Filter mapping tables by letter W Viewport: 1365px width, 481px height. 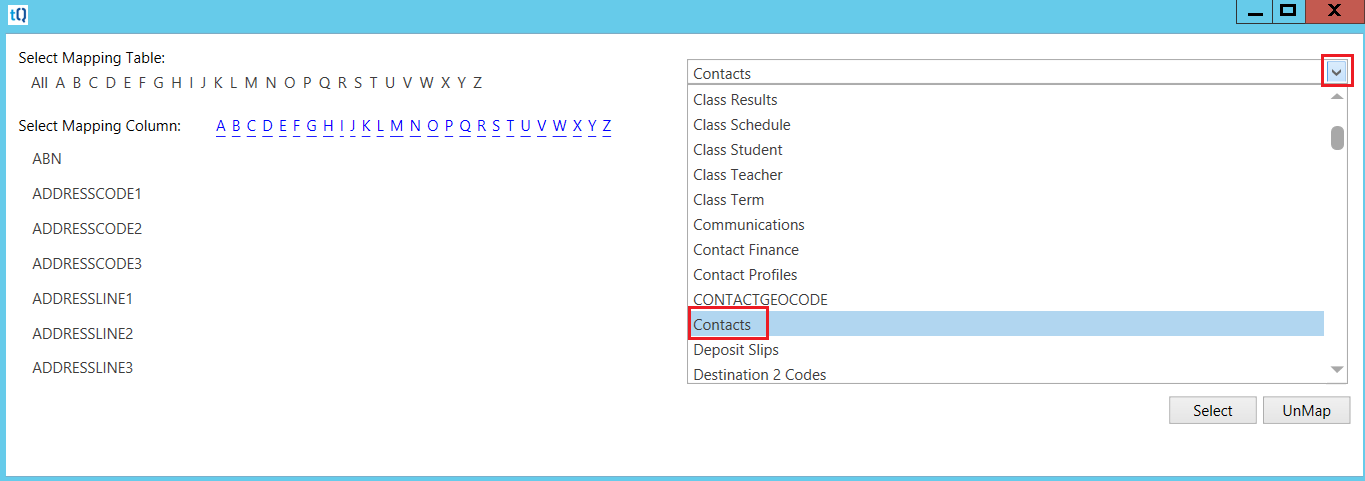click(427, 83)
